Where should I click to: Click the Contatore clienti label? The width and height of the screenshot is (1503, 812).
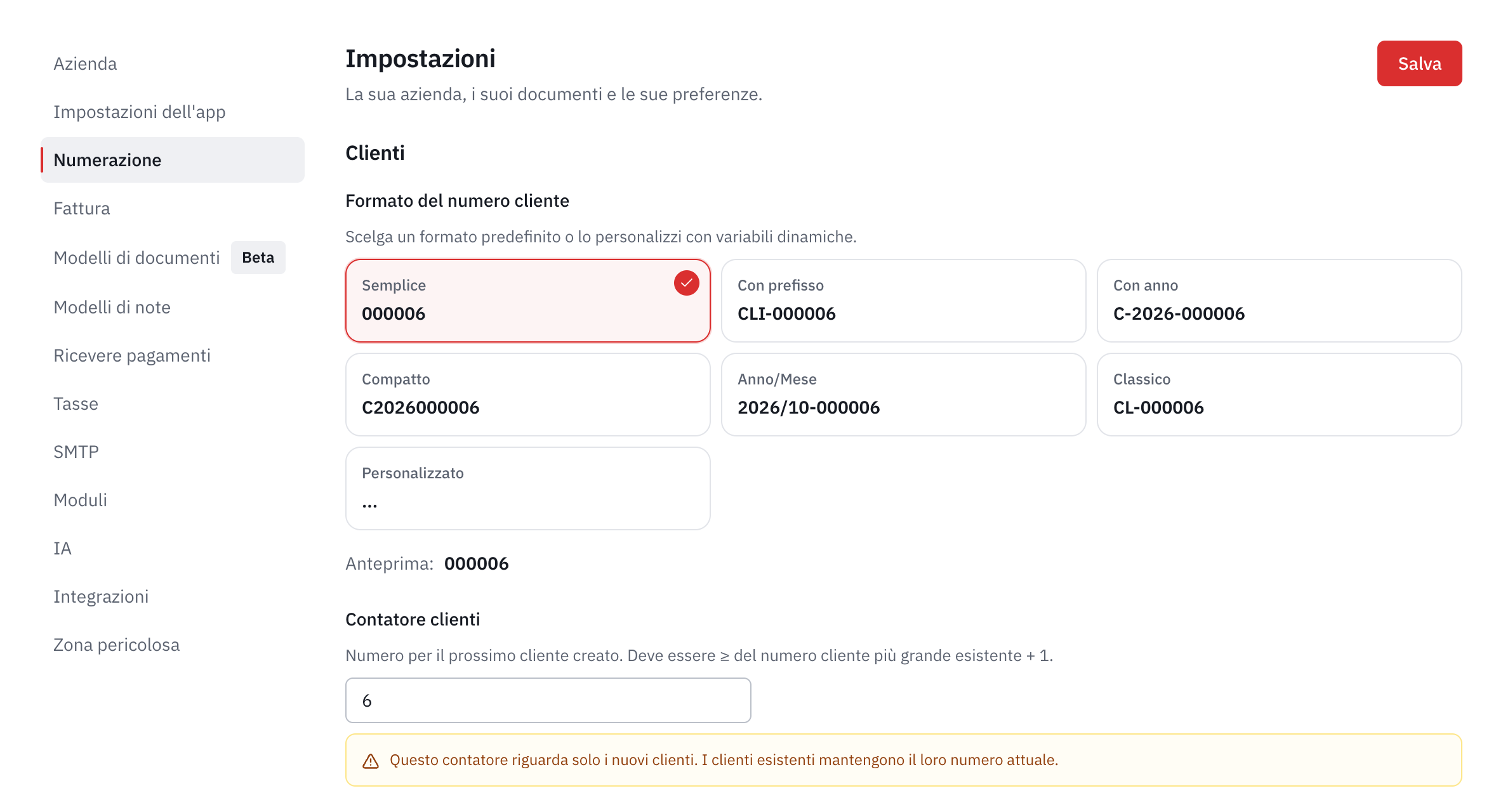[413, 619]
